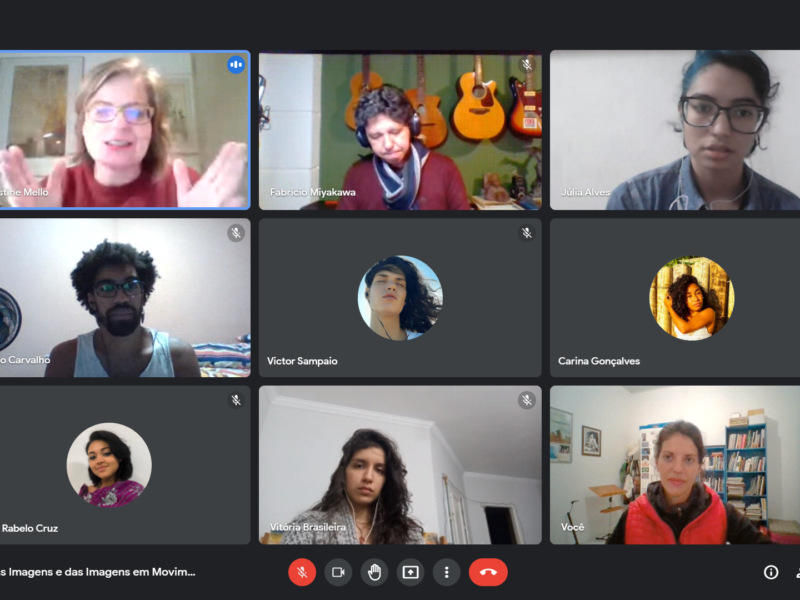Click Rabelo Cruz profile avatar
The image size is (800, 600).
pyautogui.click(x=109, y=465)
